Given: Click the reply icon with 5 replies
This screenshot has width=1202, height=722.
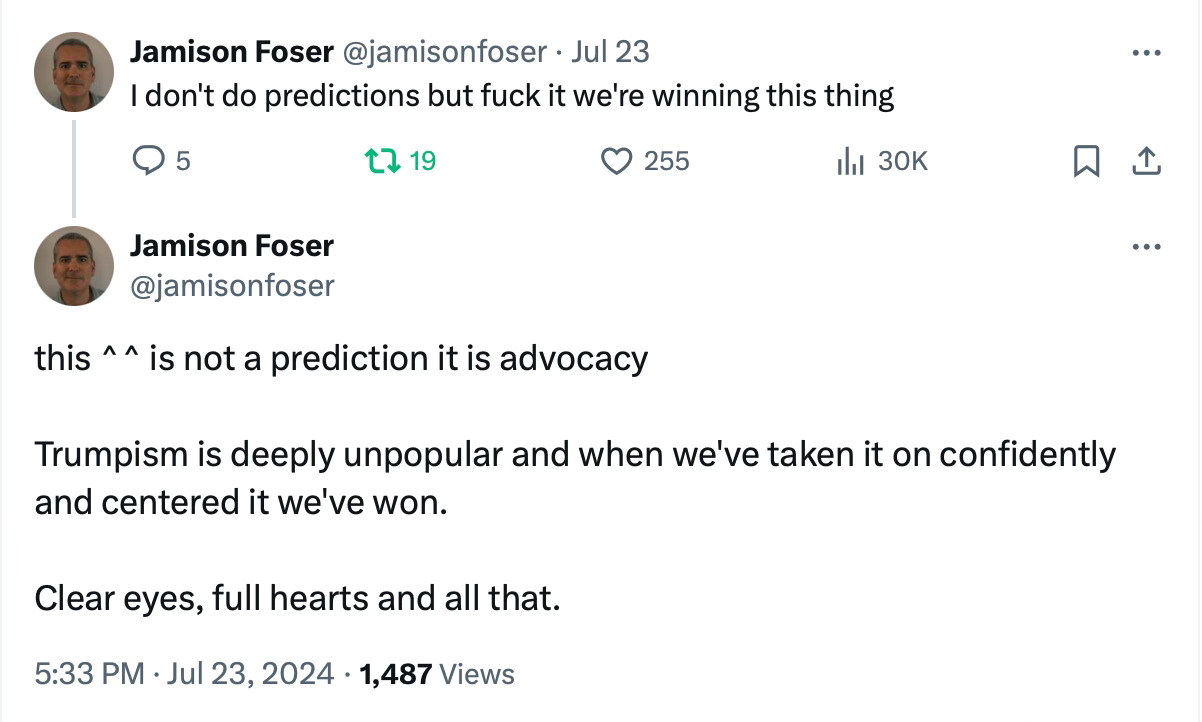Looking at the screenshot, I should pyautogui.click(x=146, y=160).
